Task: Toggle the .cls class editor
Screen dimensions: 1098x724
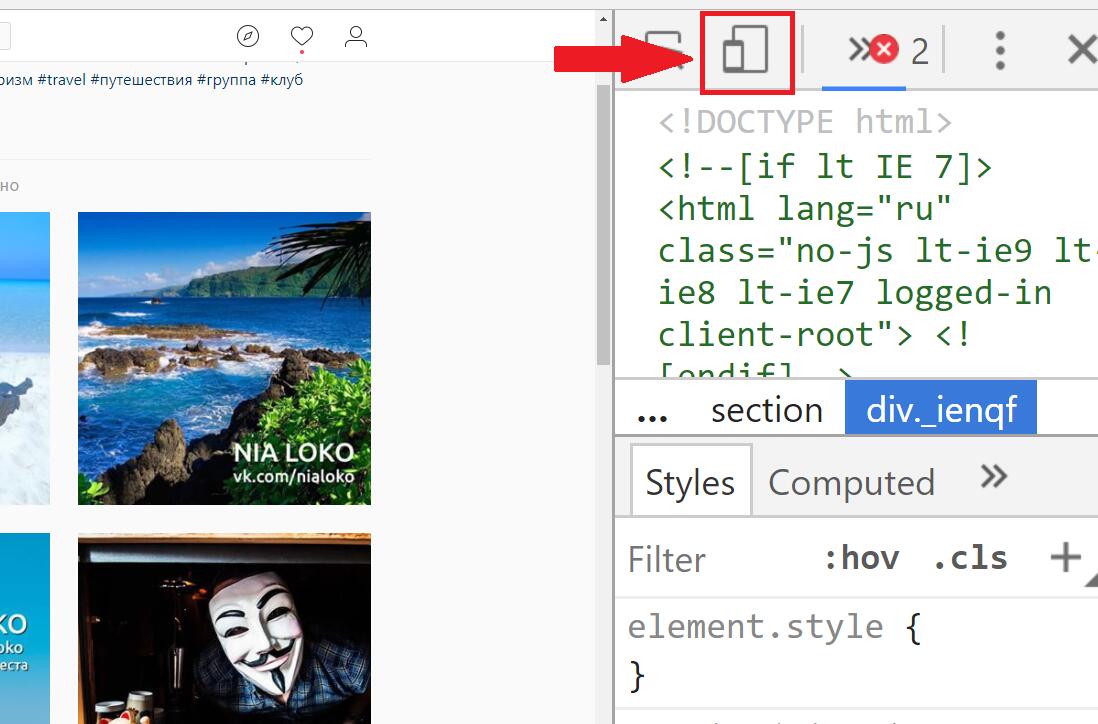Action: pos(969,558)
